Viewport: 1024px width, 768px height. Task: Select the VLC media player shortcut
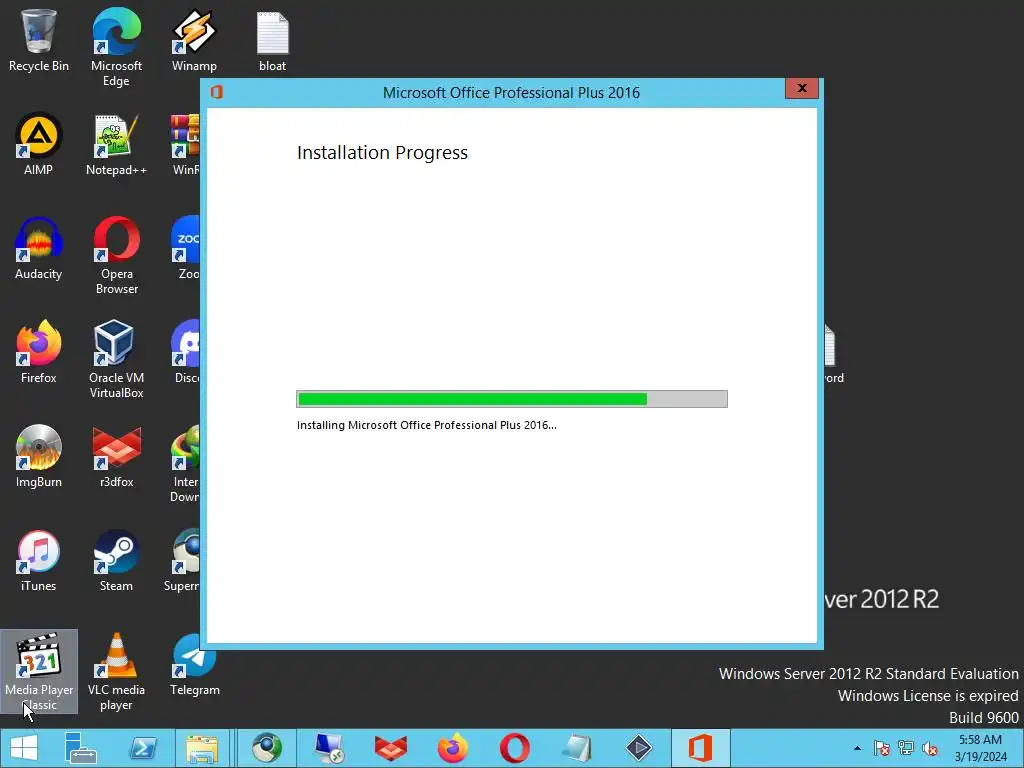coord(116,671)
